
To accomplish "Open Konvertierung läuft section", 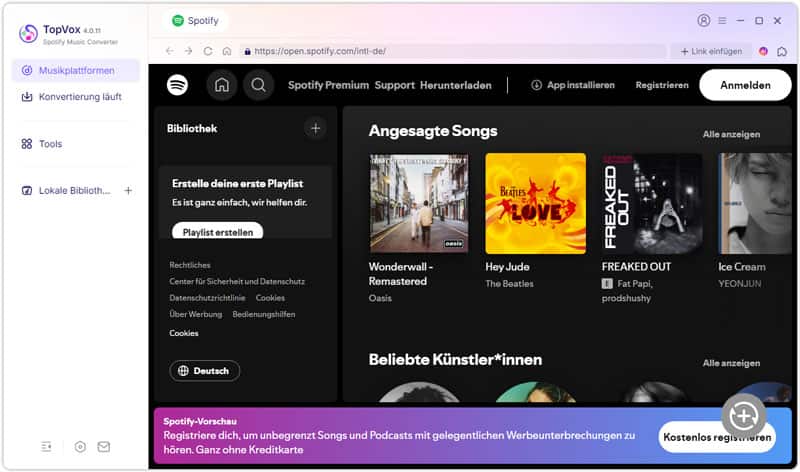I will click(76, 96).
